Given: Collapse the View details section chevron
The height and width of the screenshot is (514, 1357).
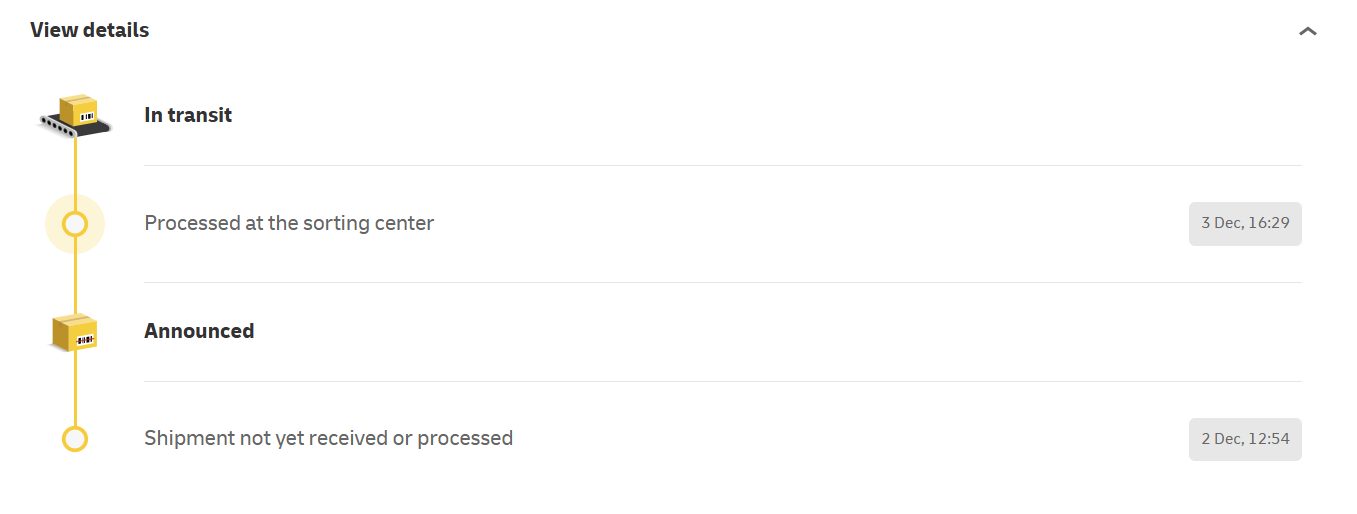Looking at the screenshot, I should click(1307, 31).
